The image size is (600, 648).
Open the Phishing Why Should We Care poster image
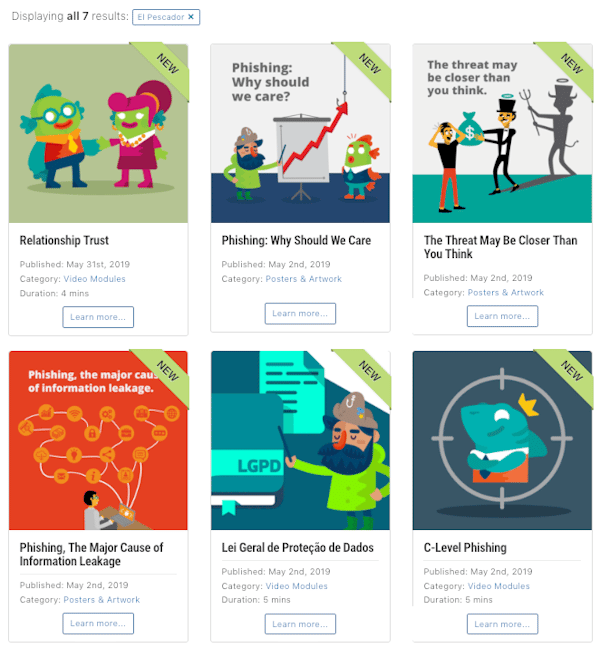(300, 133)
